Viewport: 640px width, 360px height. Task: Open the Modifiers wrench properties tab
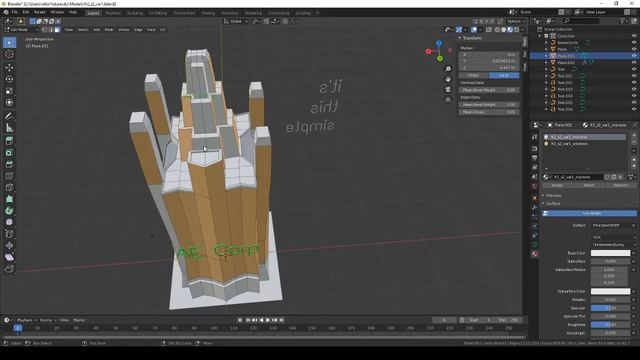tap(535, 207)
